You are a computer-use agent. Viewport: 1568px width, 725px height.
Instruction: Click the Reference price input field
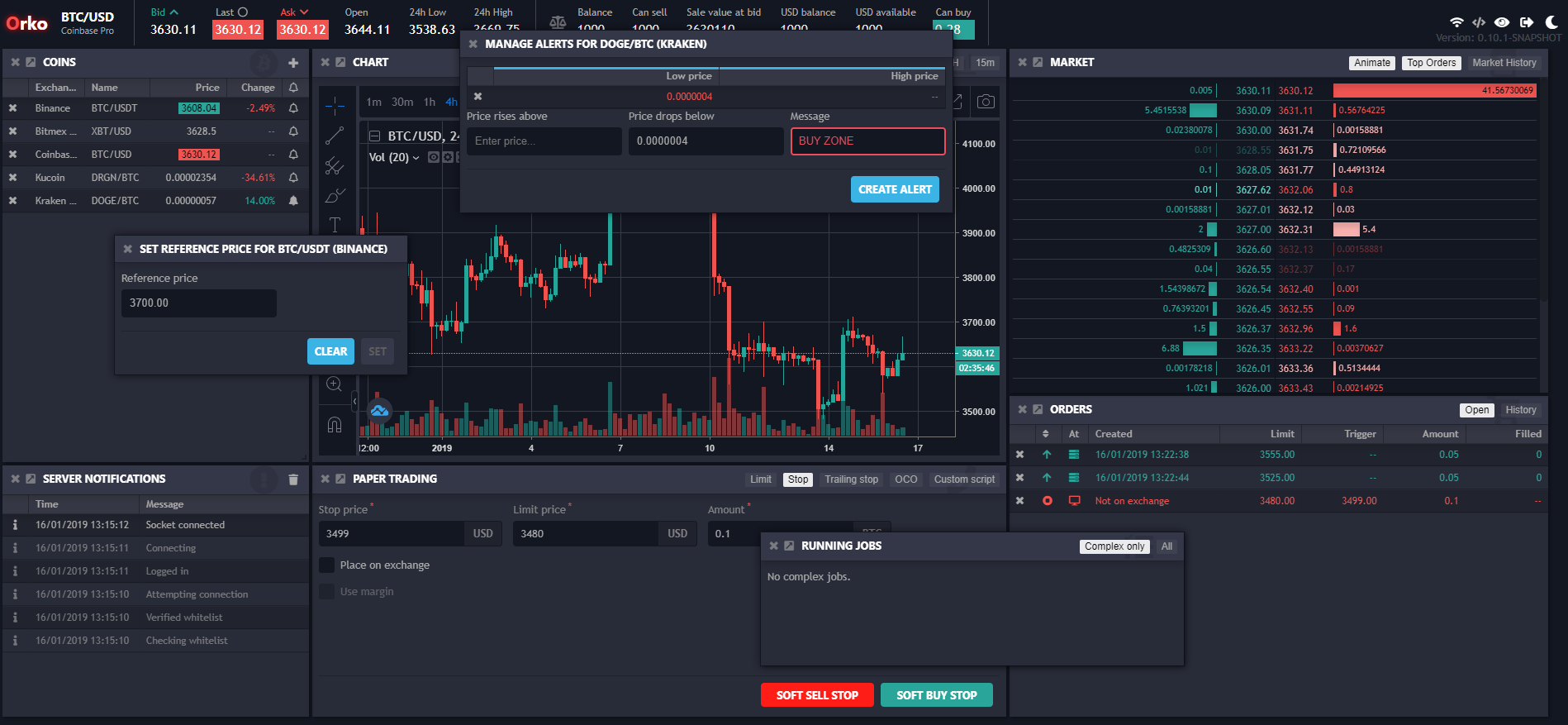pos(199,303)
